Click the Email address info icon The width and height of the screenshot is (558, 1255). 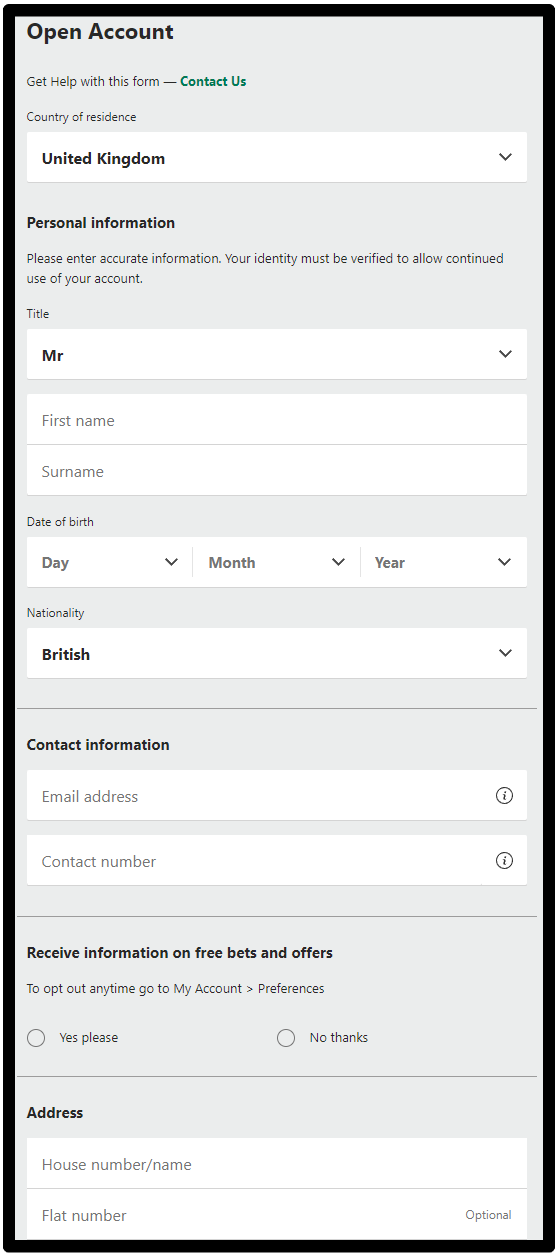504,796
